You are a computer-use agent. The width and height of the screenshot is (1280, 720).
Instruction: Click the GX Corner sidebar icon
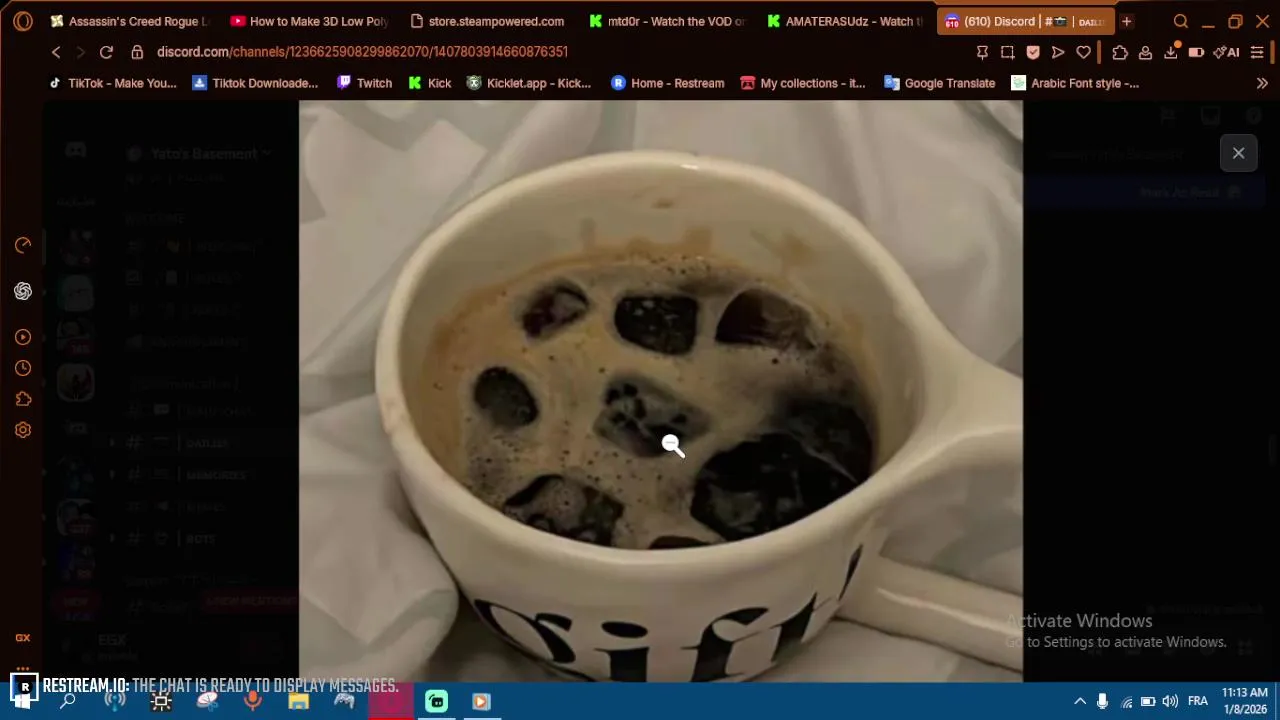[x=23, y=637]
